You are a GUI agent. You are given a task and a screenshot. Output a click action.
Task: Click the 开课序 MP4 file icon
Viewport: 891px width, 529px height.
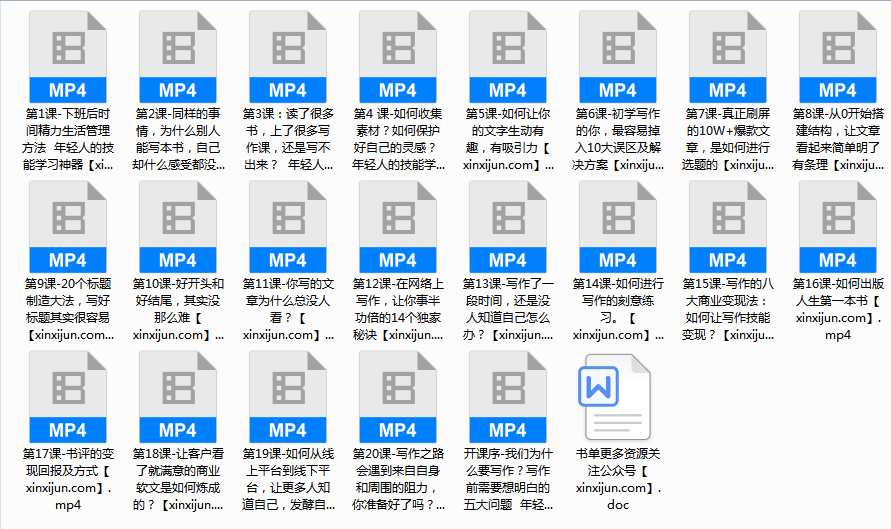point(508,397)
